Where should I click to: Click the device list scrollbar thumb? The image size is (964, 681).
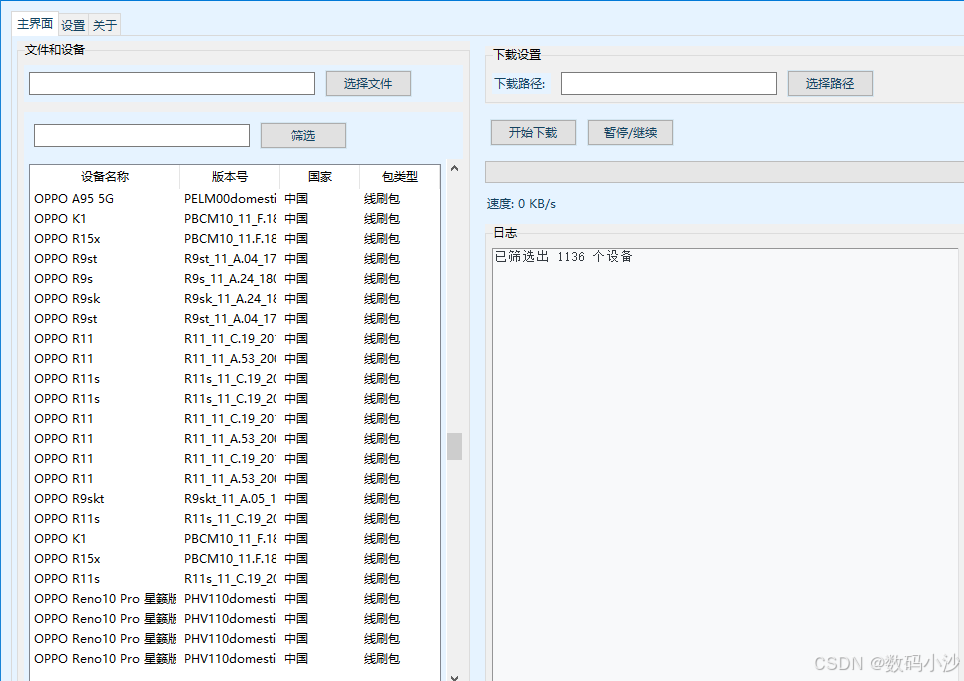[454, 446]
